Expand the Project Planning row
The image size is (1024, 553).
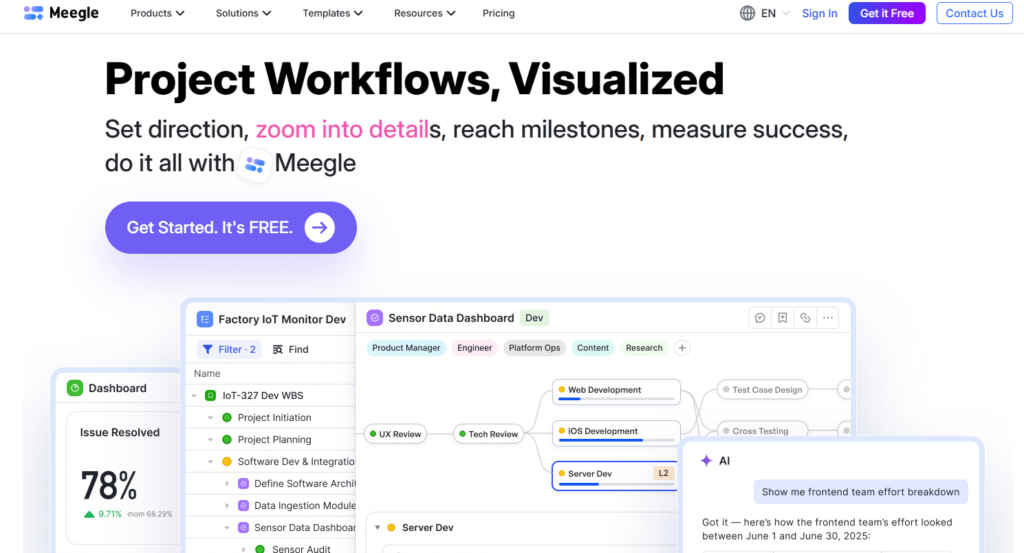tap(210, 440)
